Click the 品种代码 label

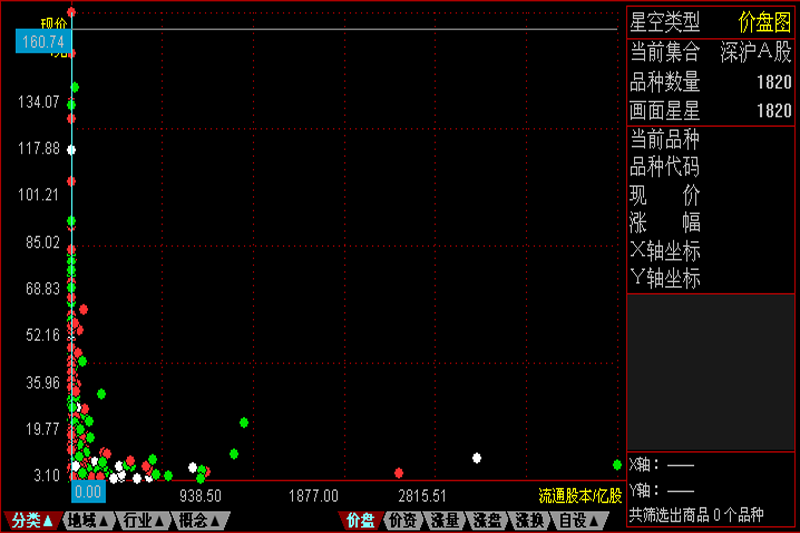click(x=665, y=167)
